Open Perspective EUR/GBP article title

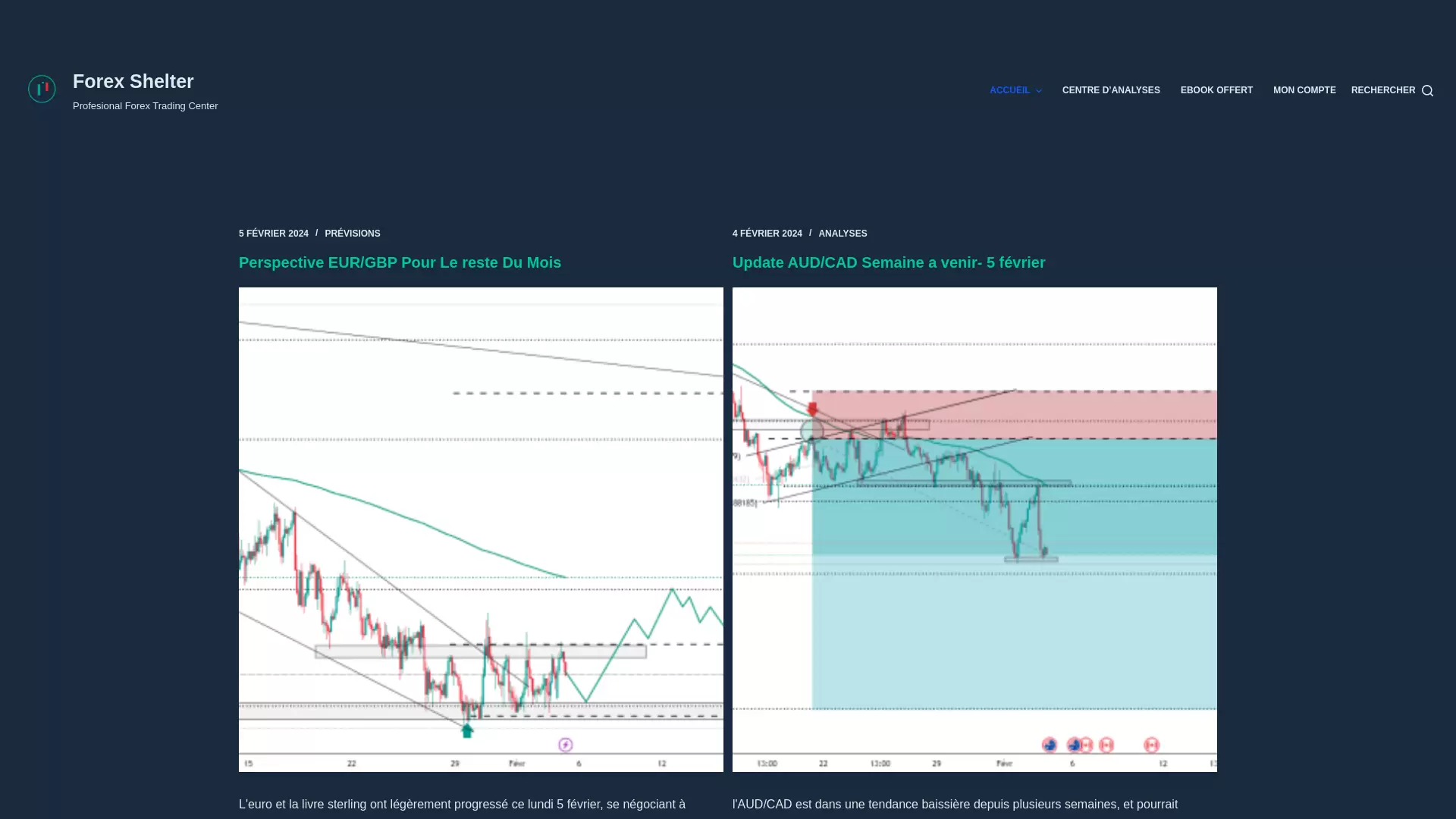(x=400, y=262)
